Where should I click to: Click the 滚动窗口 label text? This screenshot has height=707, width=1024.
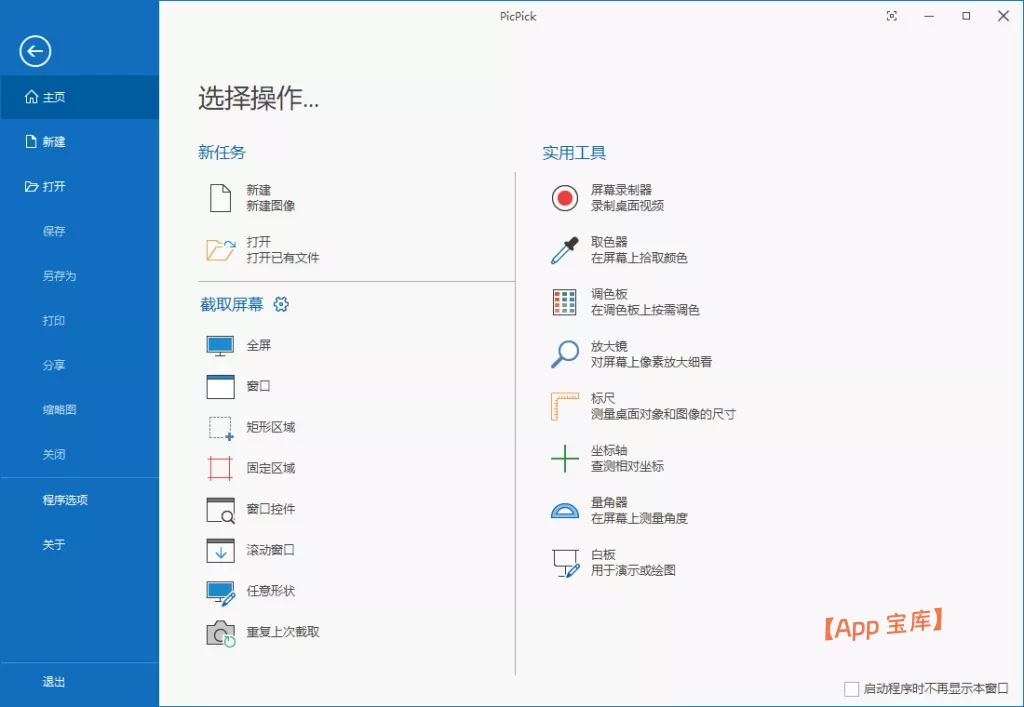pos(271,550)
